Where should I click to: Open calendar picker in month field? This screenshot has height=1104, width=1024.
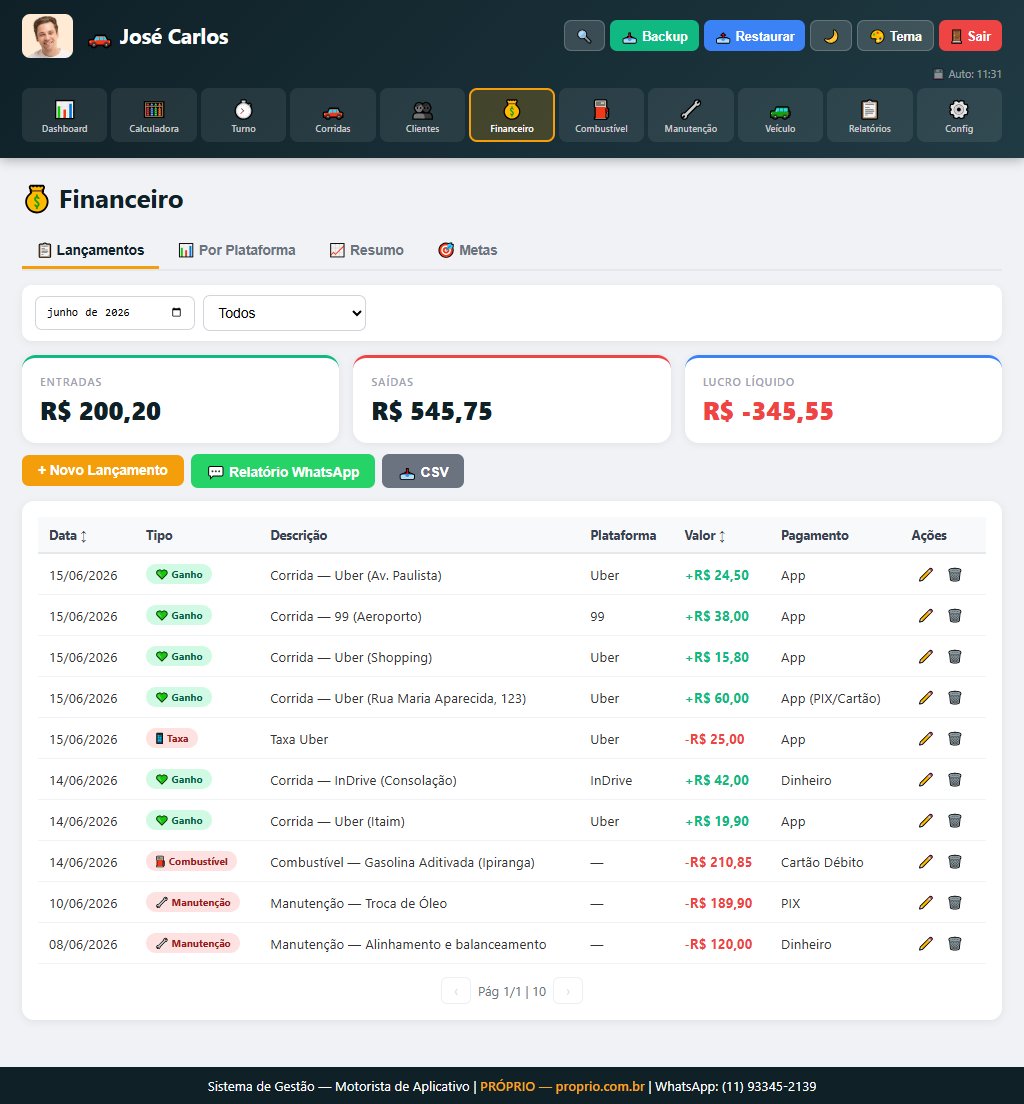[177, 313]
